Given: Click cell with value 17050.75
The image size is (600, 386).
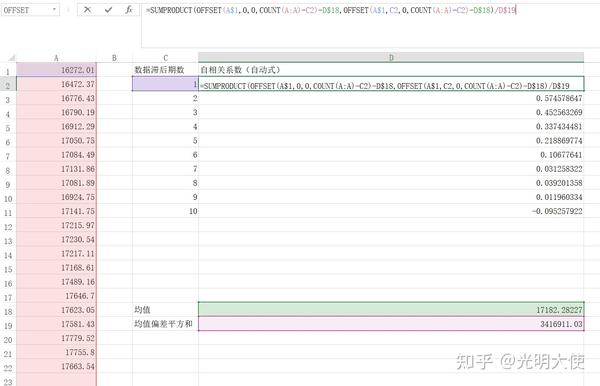Looking at the screenshot, I should coord(57,141).
